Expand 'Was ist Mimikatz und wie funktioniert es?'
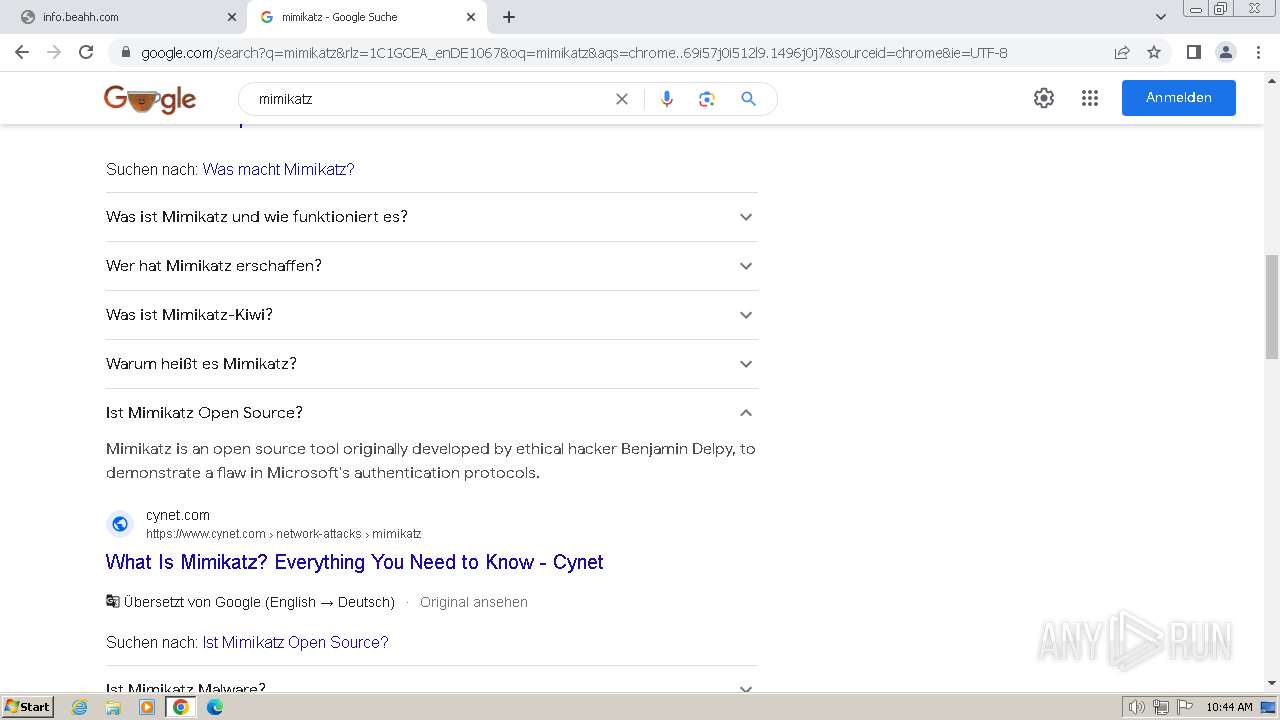This screenshot has width=1280, height=720. click(x=432, y=217)
